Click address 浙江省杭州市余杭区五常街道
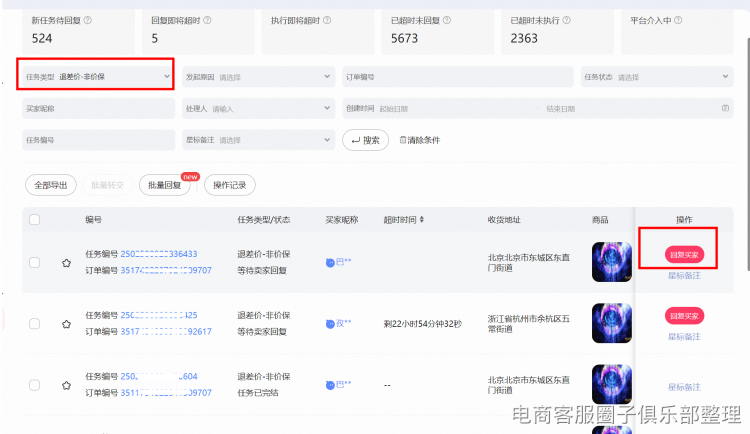The width and height of the screenshot is (750, 434). click(529, 324)
